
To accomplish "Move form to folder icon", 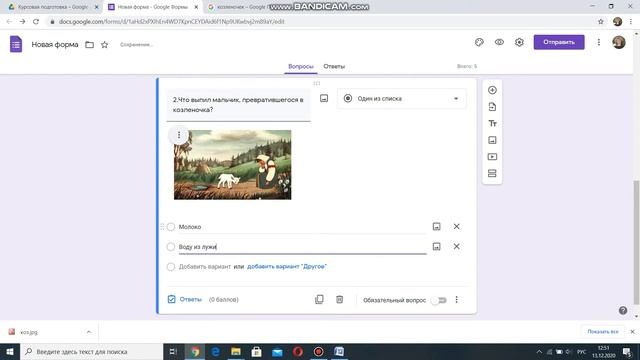I will point(89,44).
